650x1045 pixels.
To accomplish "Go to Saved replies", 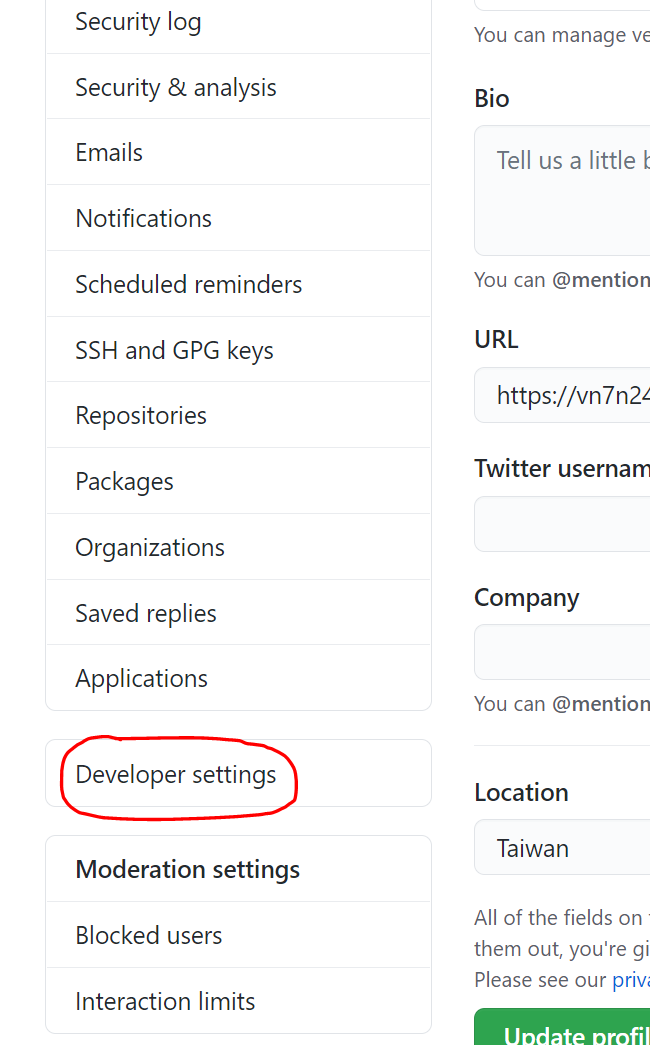I will (146, 614).
